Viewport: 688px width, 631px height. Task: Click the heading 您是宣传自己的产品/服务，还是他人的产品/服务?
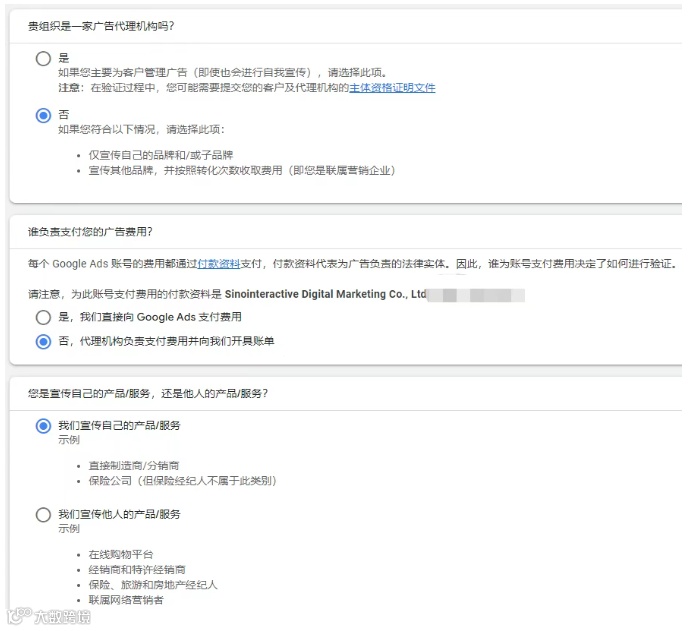148,394
